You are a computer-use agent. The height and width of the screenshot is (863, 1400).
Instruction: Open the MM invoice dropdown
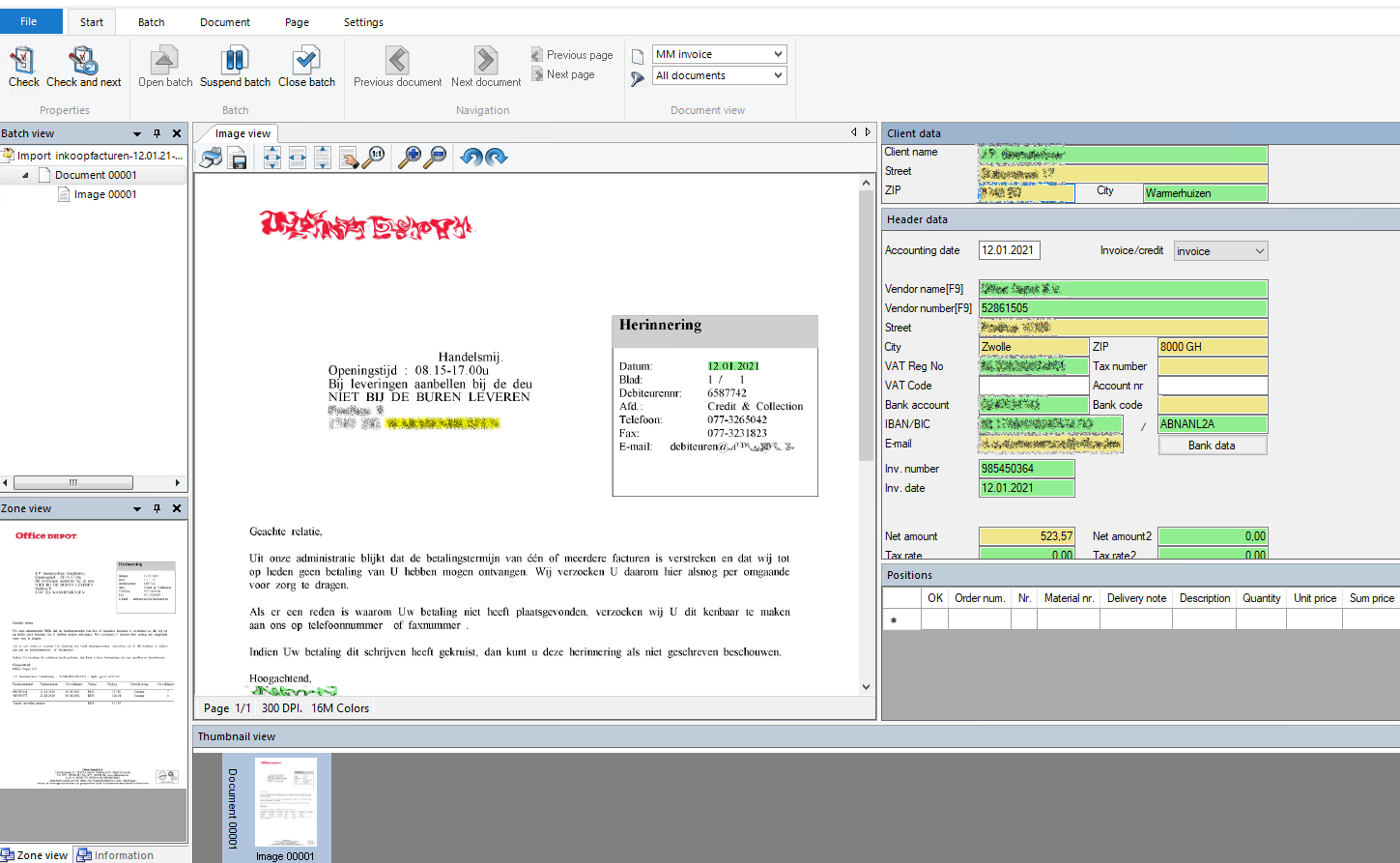778,54
